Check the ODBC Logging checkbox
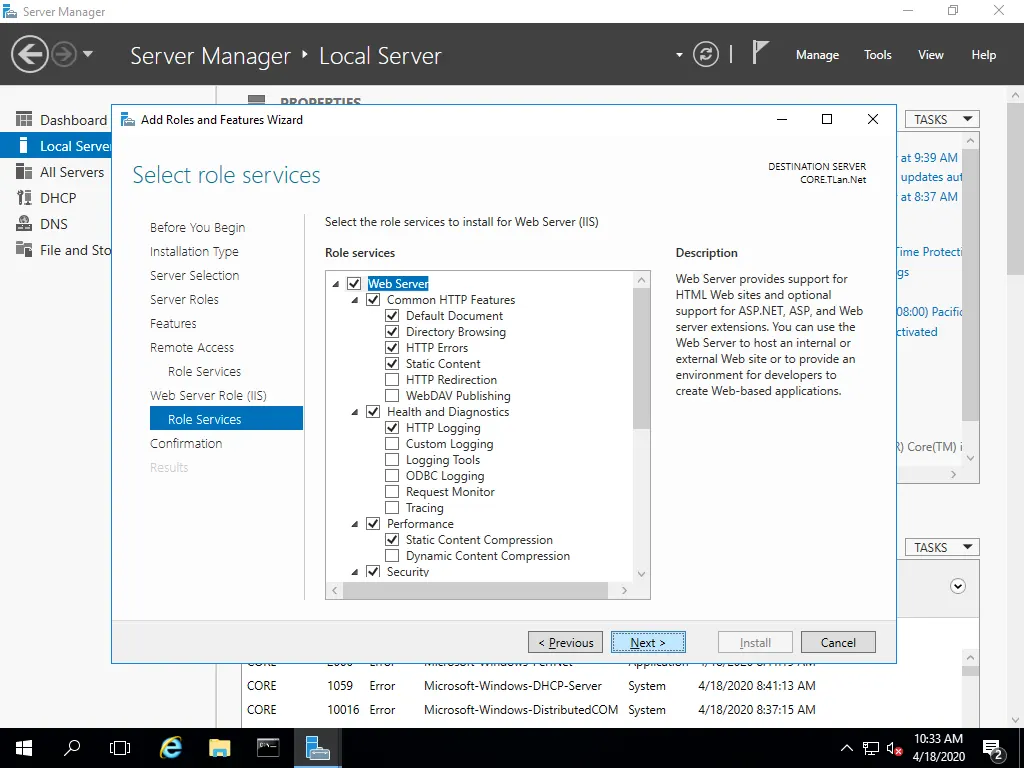The height and width of the screenshot is (768, 1024). coord(392,475)
